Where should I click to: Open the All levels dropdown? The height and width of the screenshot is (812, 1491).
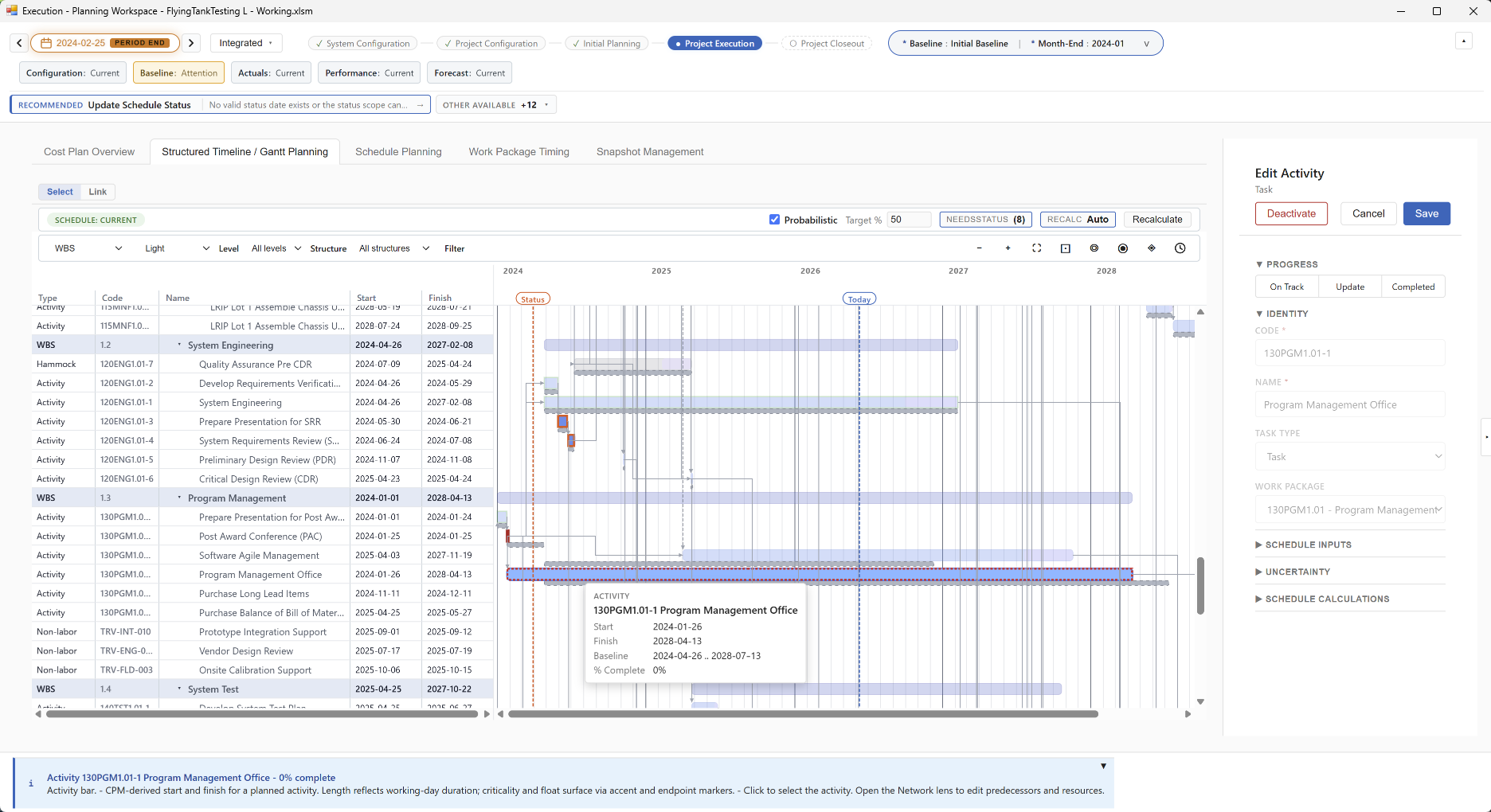[x=276, y=248]
